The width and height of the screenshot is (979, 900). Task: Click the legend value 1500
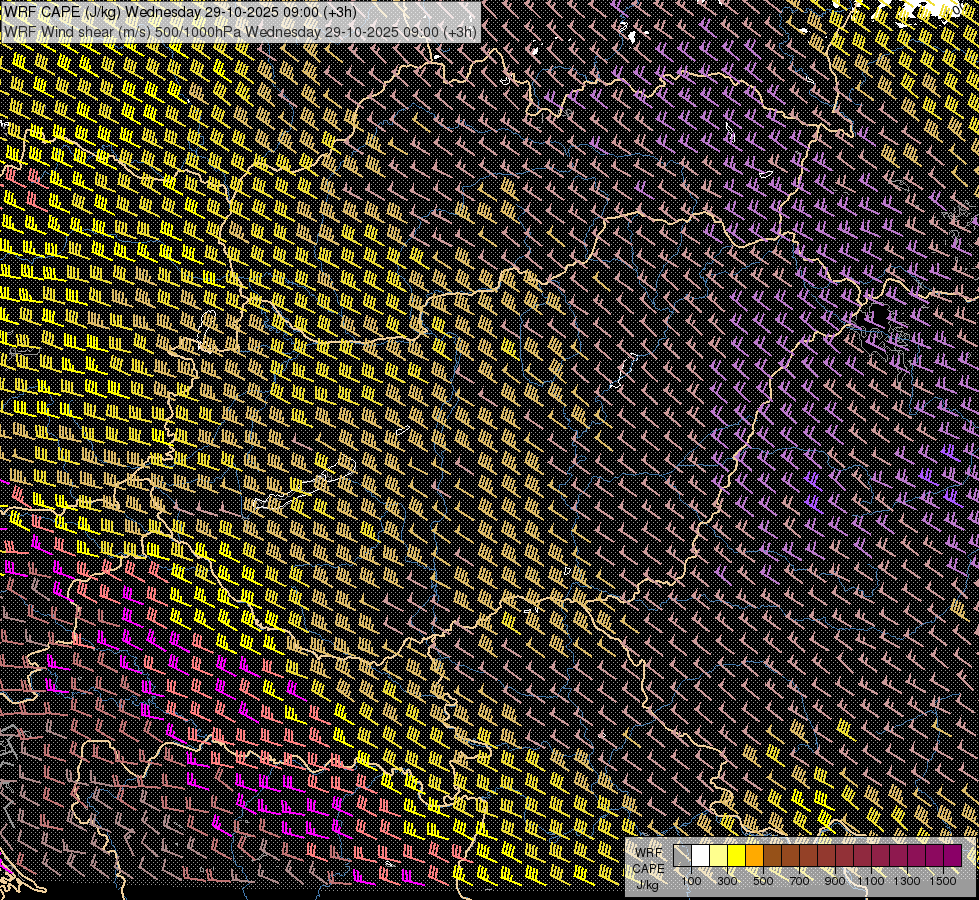(943, 881)
